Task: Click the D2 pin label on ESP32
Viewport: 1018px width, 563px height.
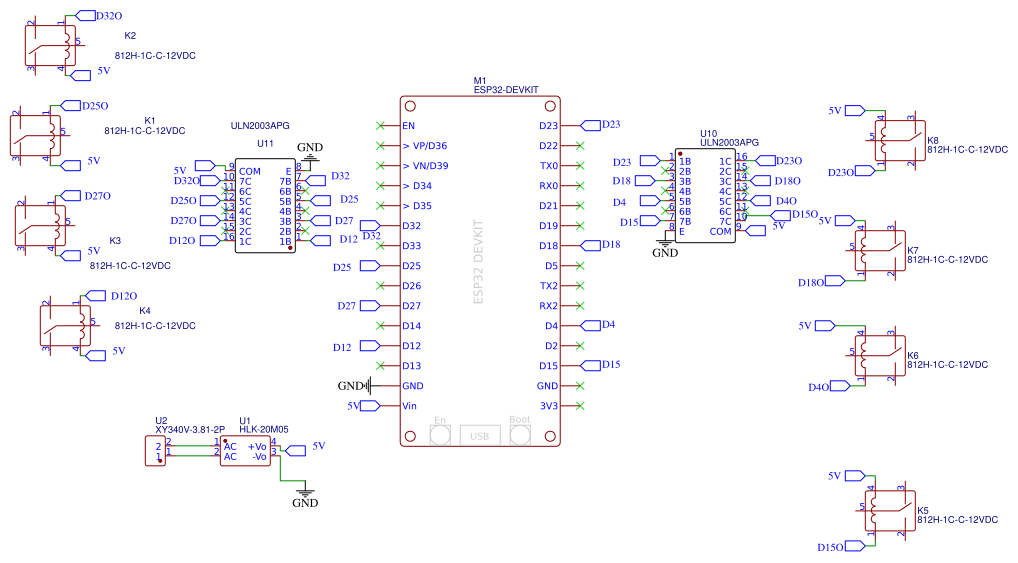Action: (x=551, y=346)
